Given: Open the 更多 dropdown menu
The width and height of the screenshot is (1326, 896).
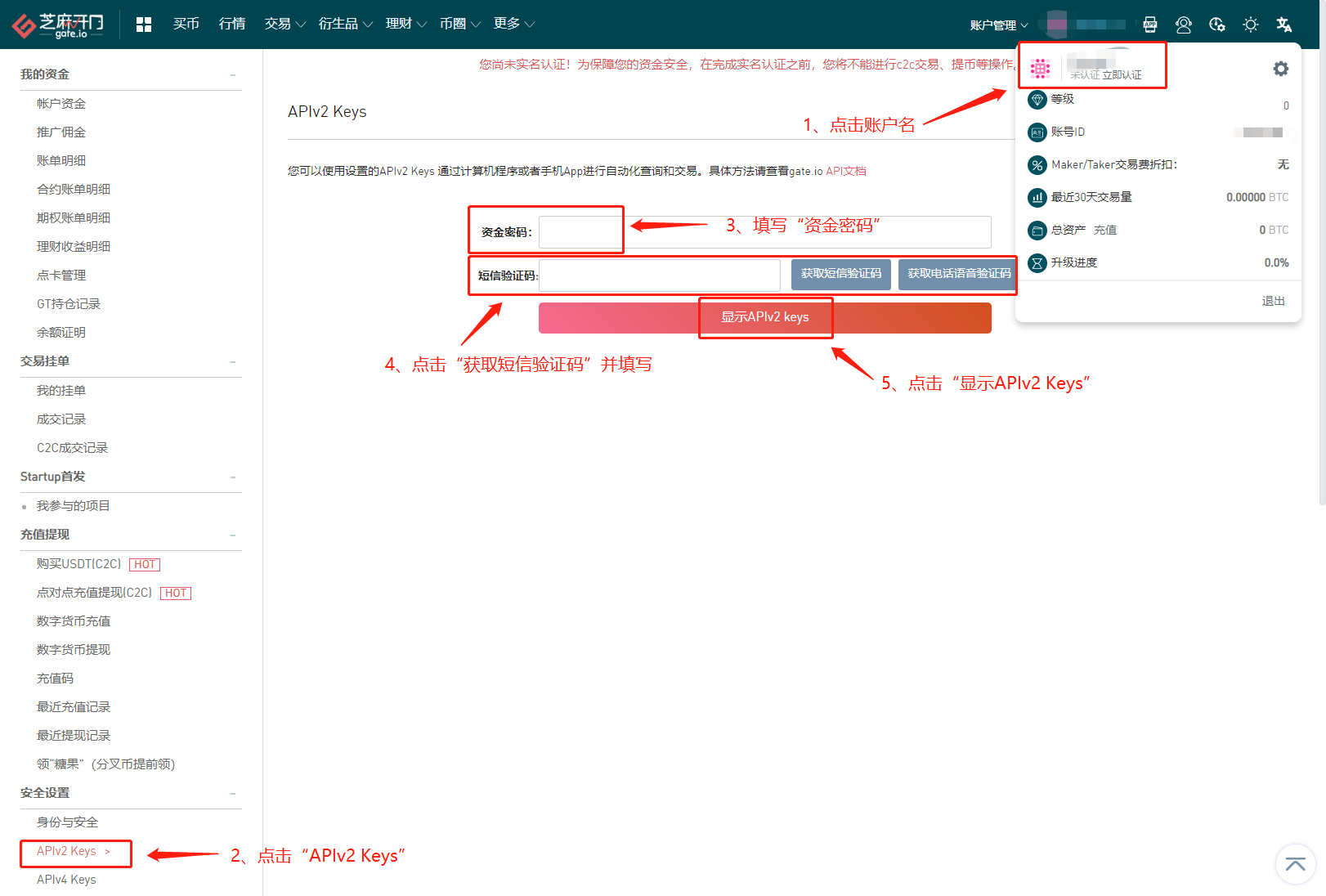Looking at the screenshot, I should [x=513, y=24].
